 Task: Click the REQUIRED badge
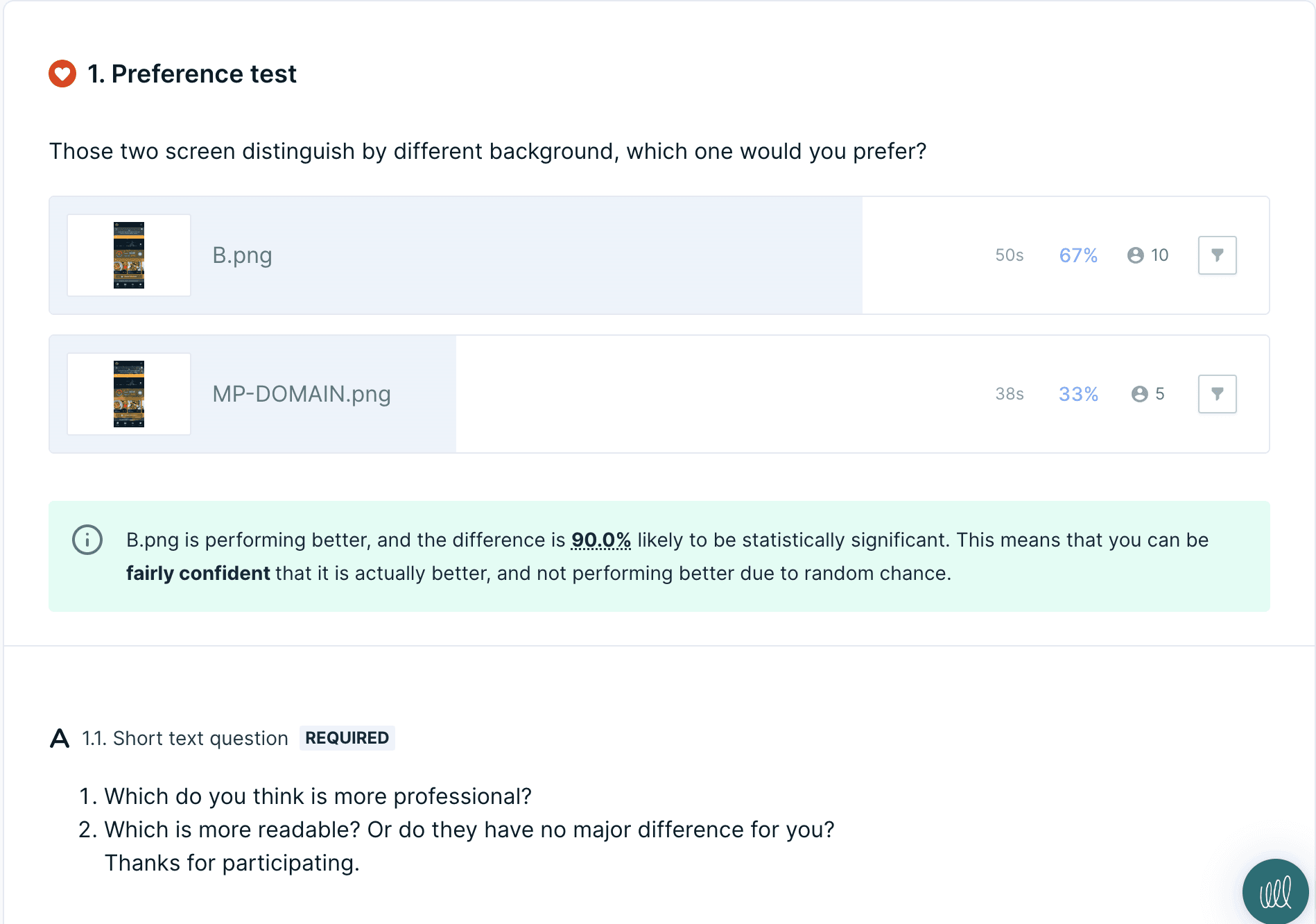[347, 738]
